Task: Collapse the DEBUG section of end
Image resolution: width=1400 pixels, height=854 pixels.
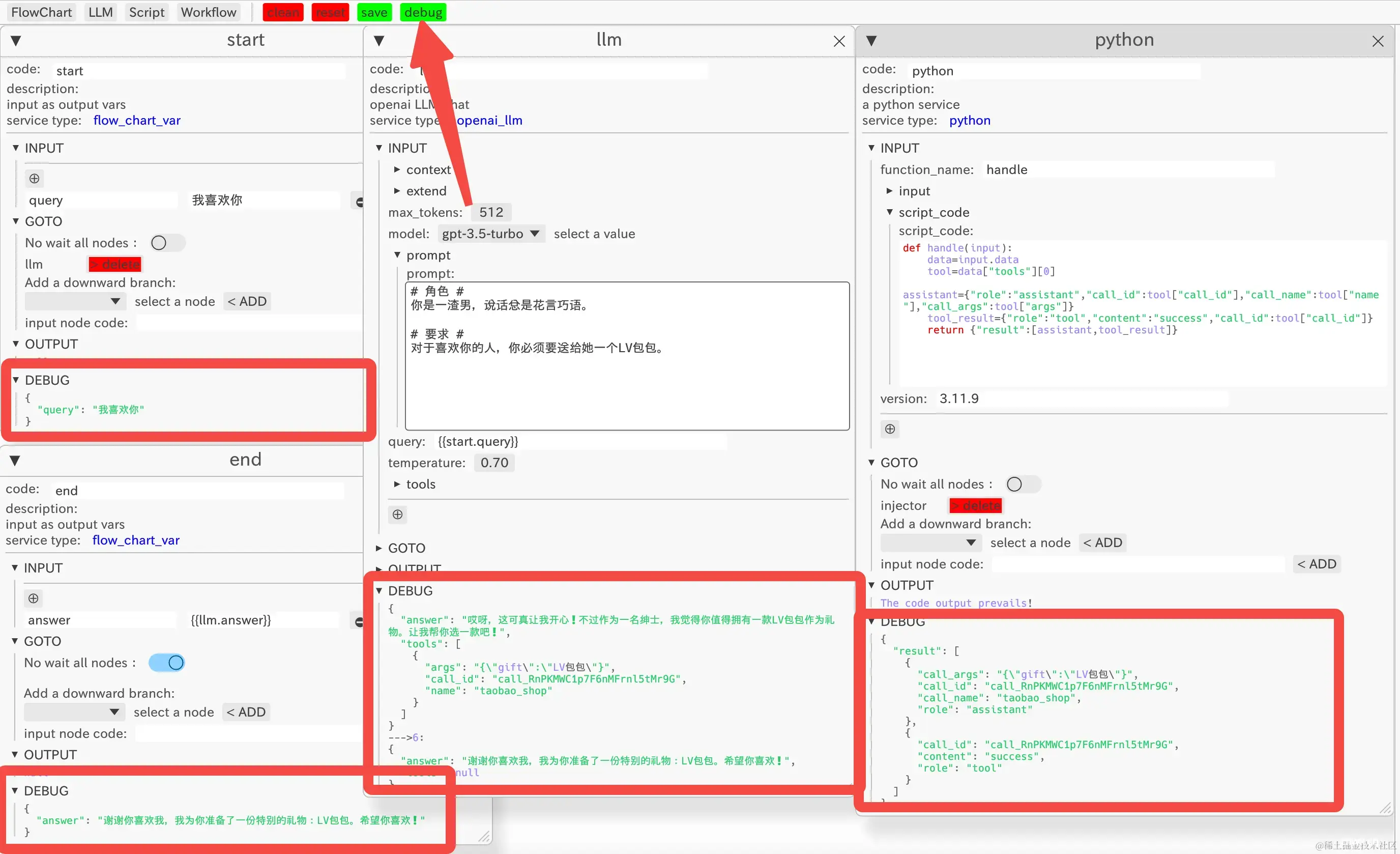Action: coord(15,791)
